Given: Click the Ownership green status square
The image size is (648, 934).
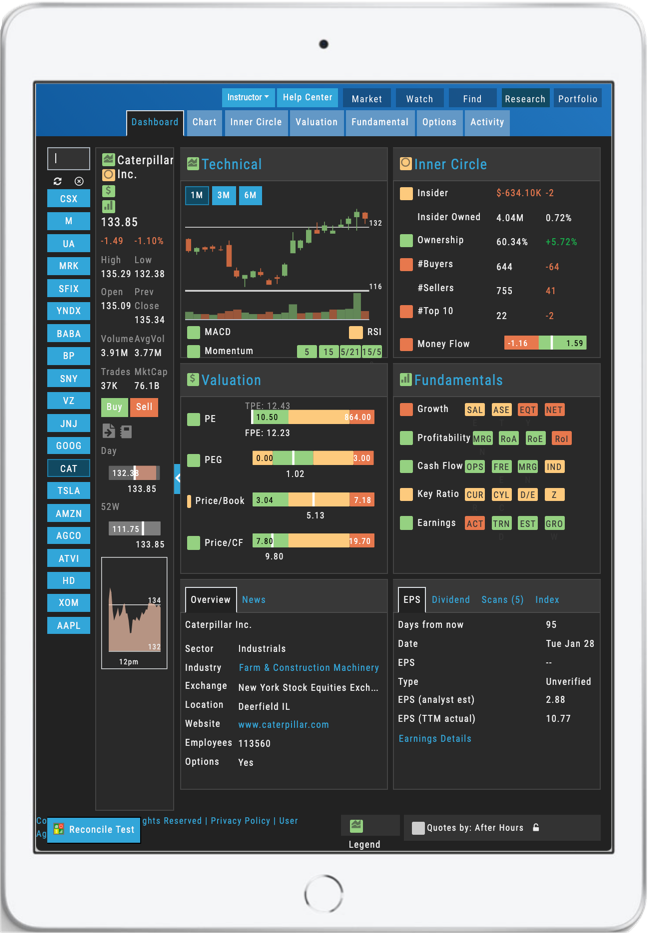Looking at the screenshot, I should tap(406, 240).
